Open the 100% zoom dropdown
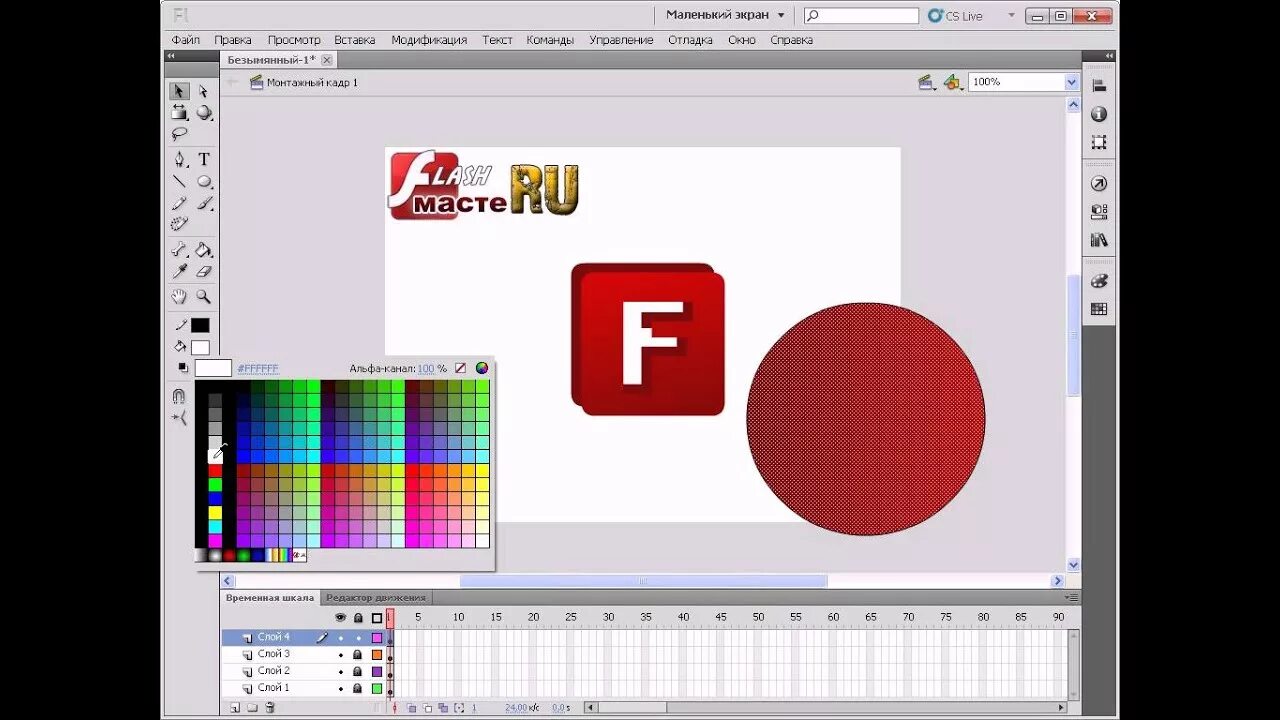 (x=1072, y=82)
